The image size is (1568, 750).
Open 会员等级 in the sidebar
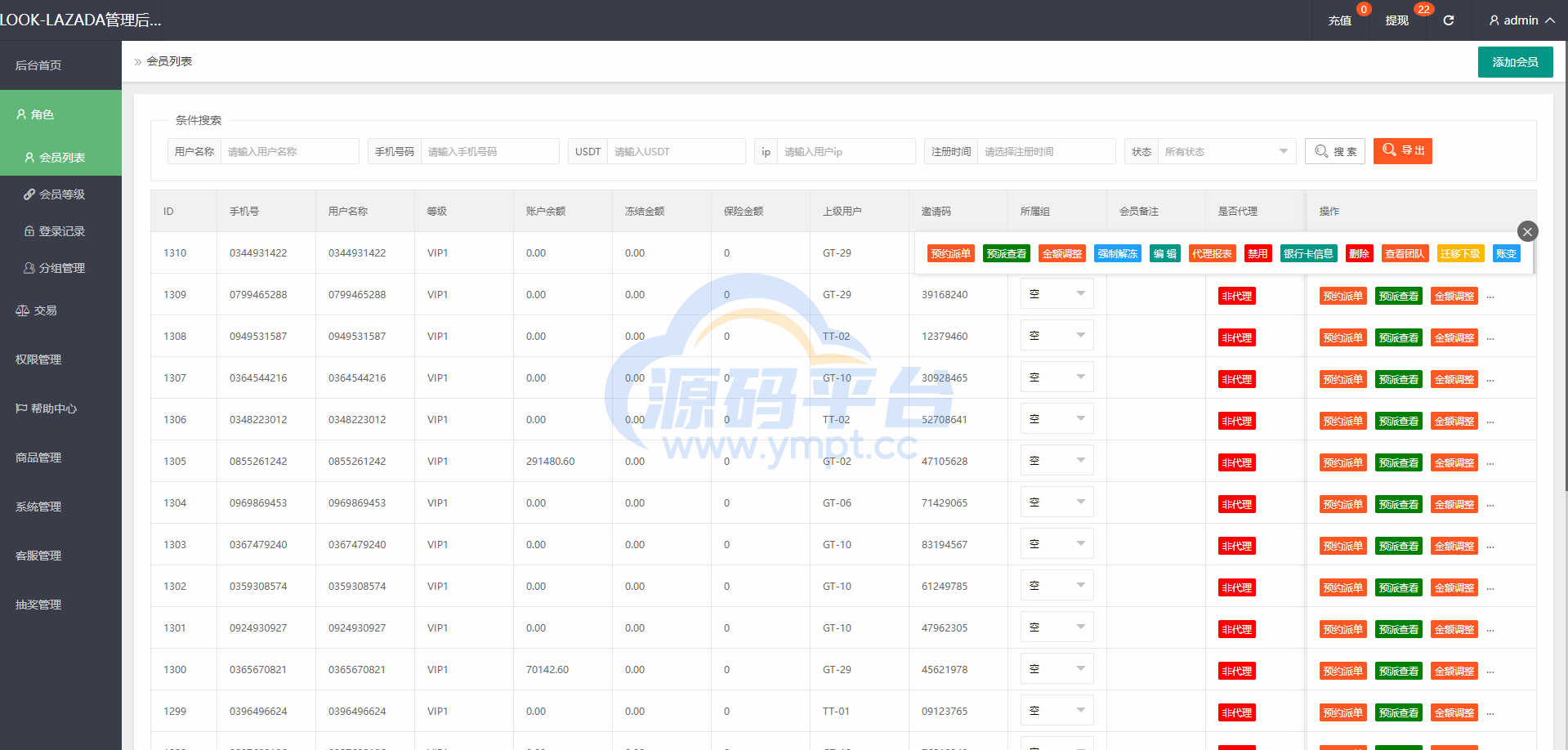point(60,194)
